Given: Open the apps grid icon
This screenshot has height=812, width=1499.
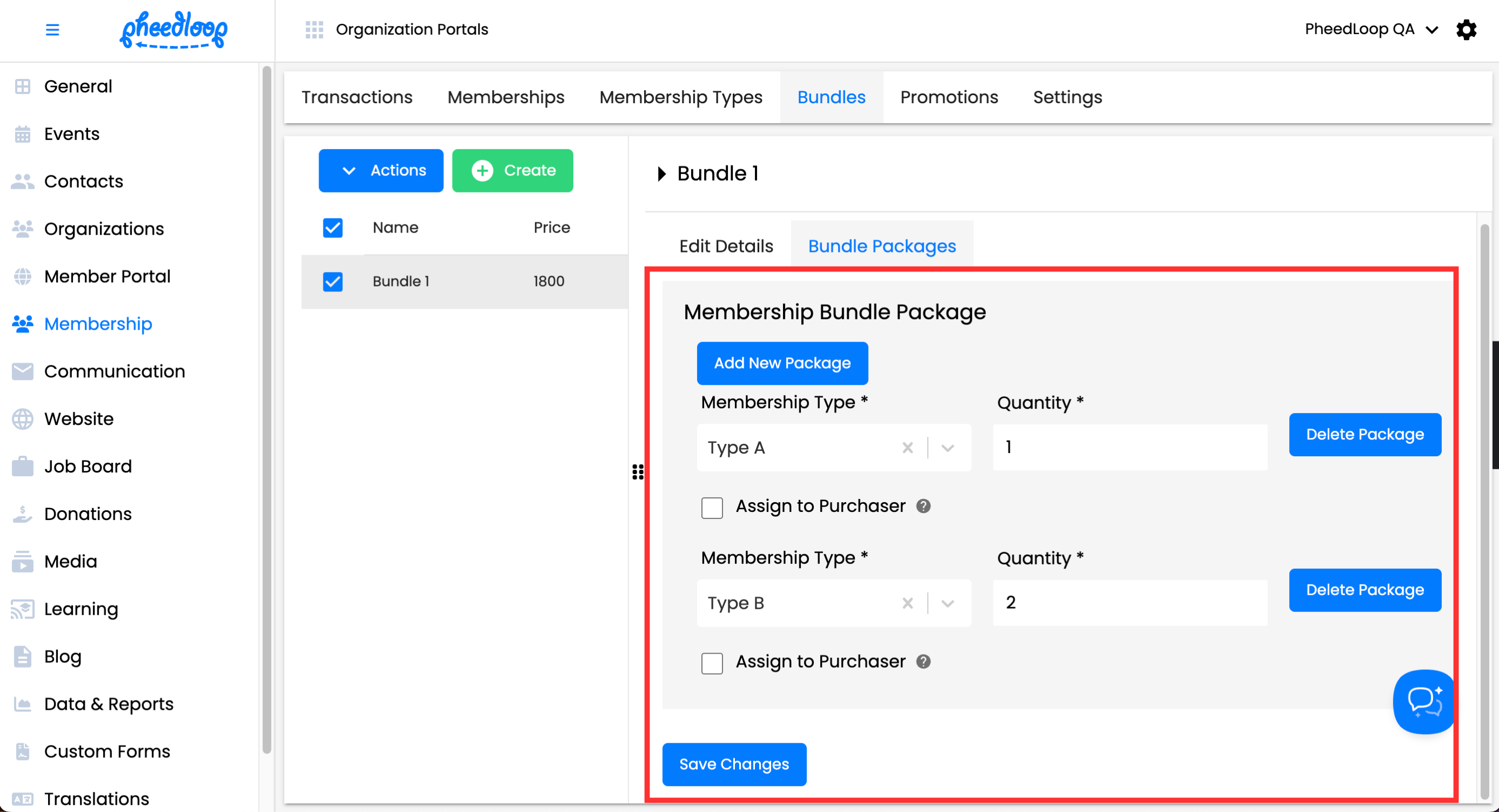Looking at the screenshot, I should [314, 30].
